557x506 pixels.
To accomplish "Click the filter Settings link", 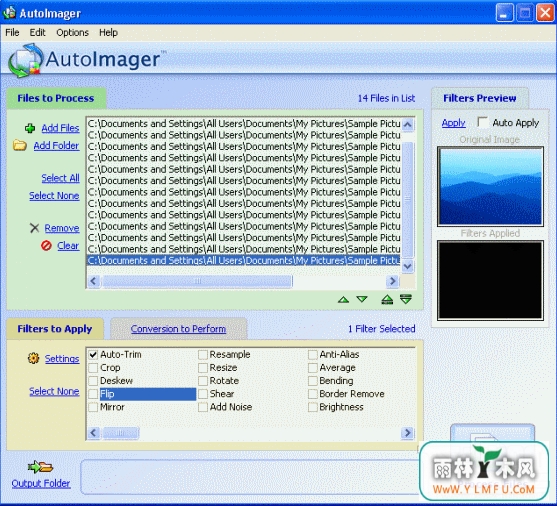I will pos(62,359).
